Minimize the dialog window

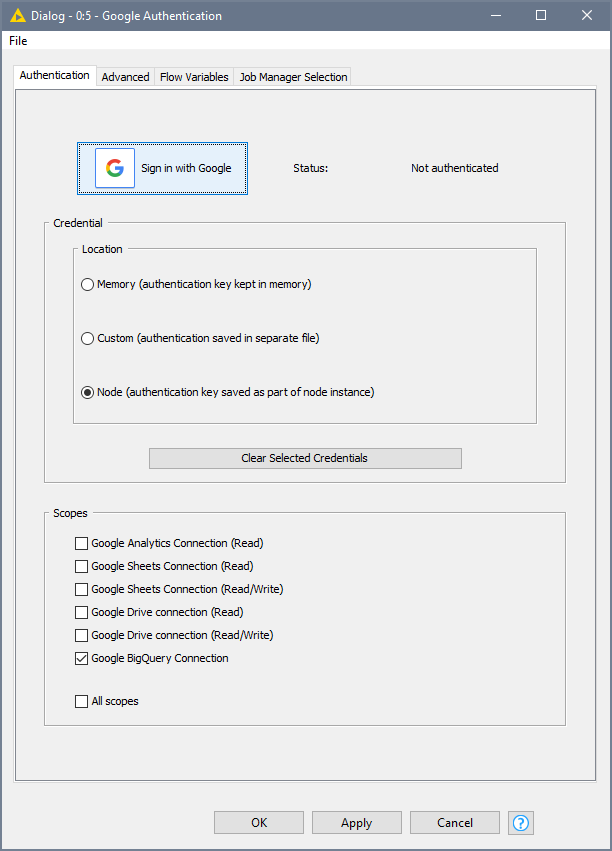(x=496, y=15)
